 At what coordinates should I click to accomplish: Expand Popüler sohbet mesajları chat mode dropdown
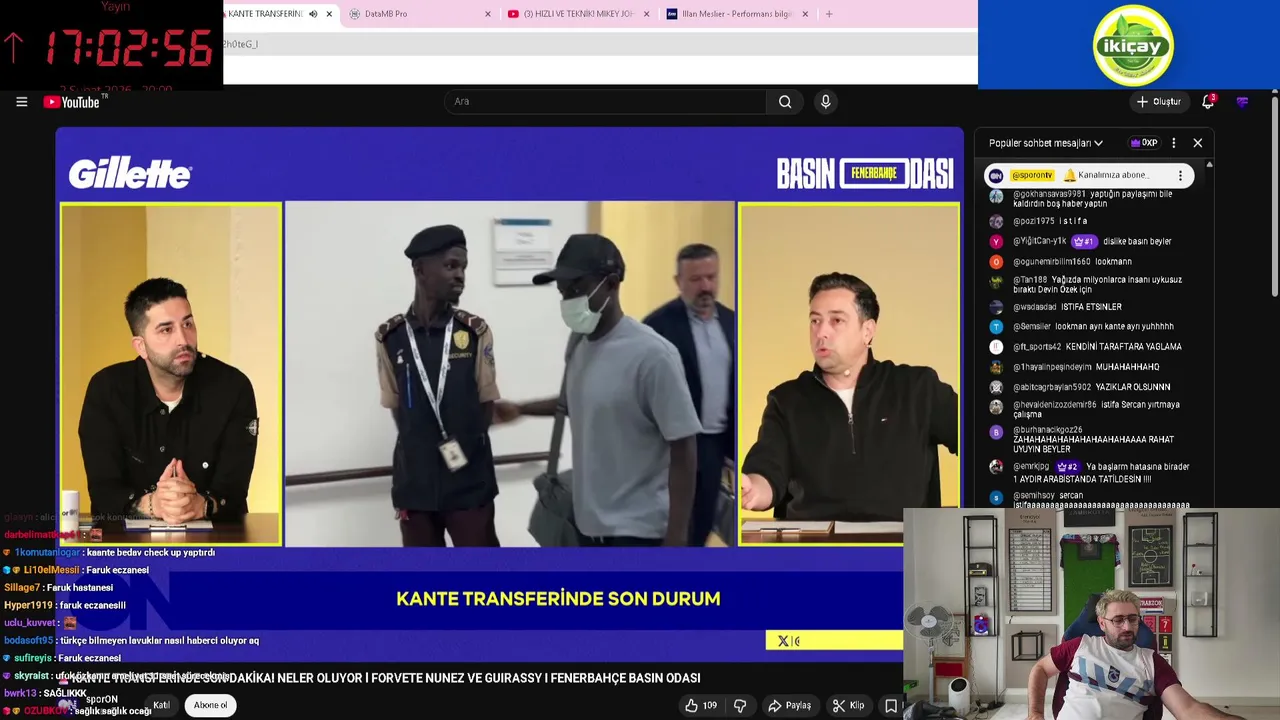click(x=1045, y=143)
